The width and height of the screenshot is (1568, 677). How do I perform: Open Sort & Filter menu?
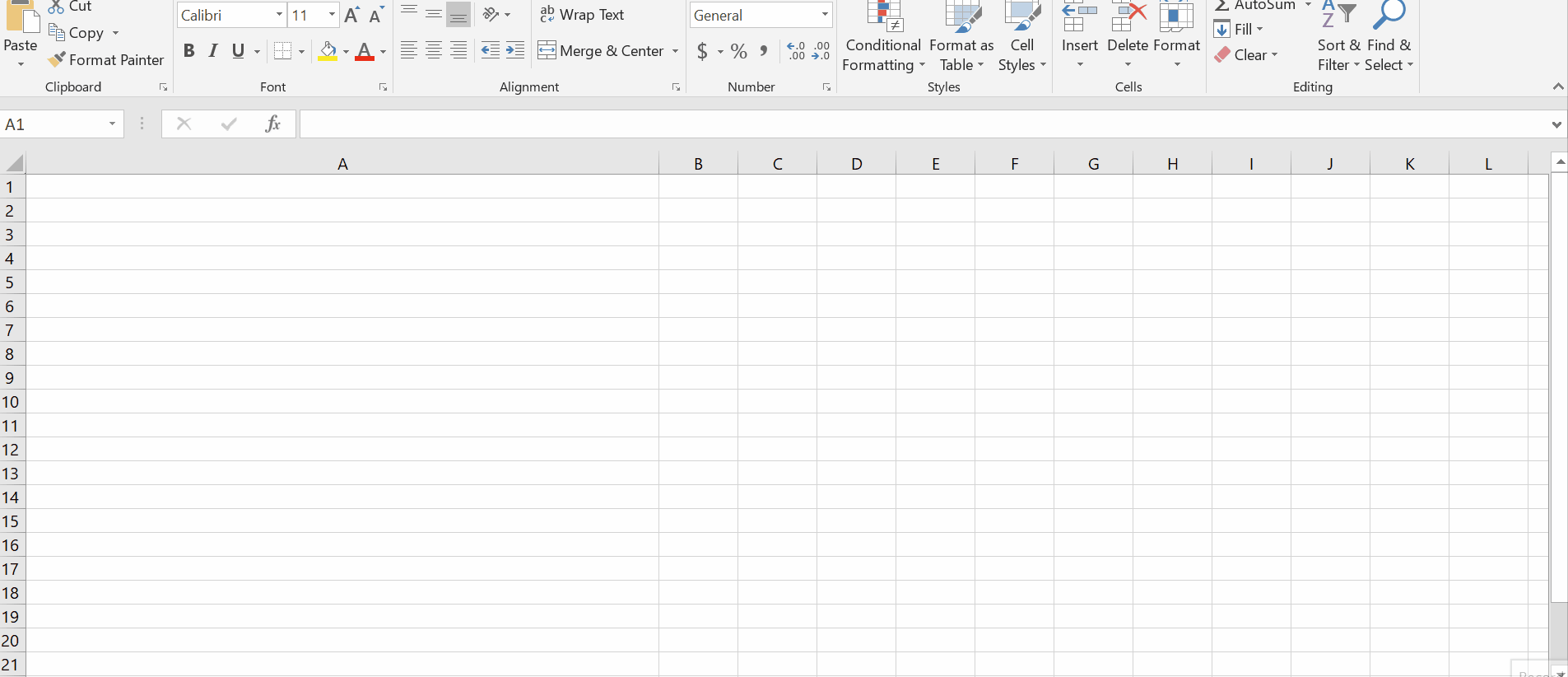point(1338,37)
